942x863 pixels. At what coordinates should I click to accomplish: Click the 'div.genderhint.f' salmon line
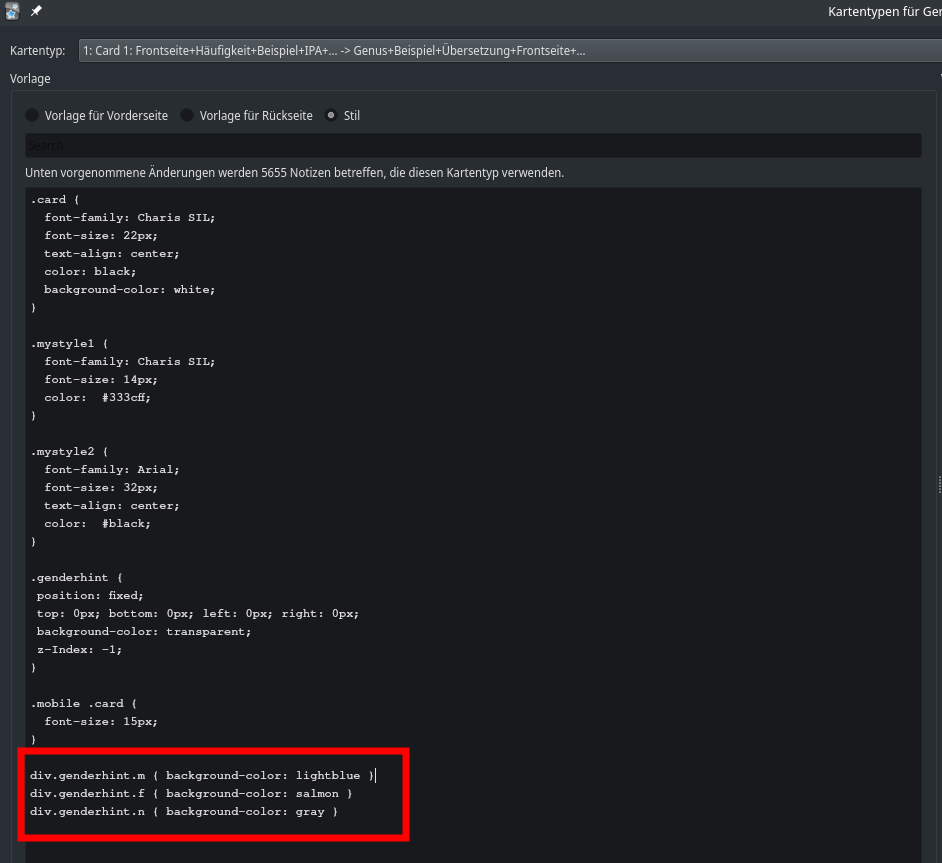click(x=191, y=794)
